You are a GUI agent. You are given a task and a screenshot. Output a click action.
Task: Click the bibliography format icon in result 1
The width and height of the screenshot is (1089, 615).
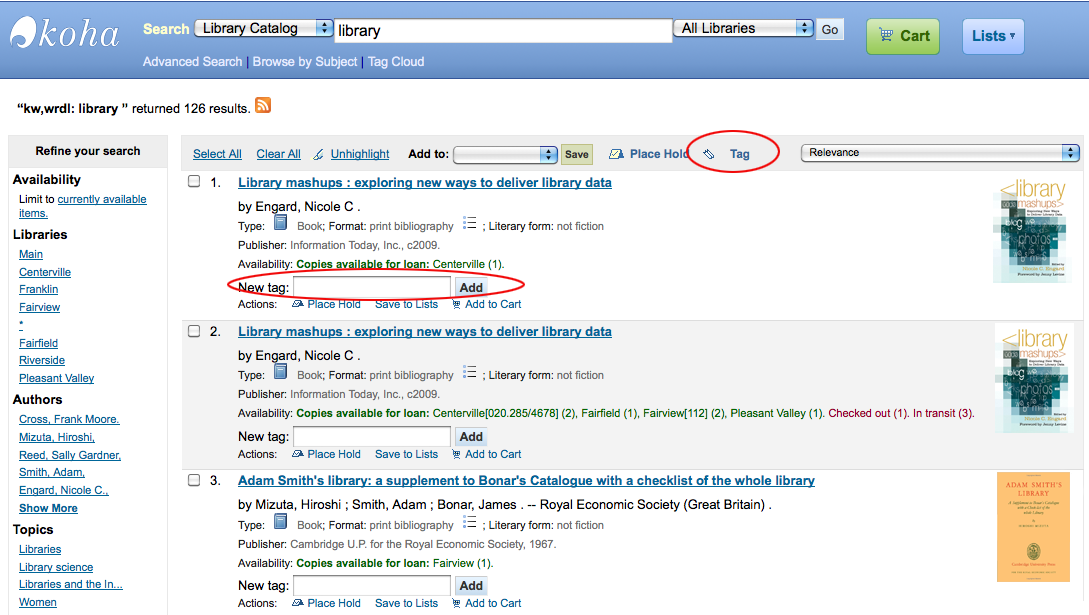pos(469,223)
